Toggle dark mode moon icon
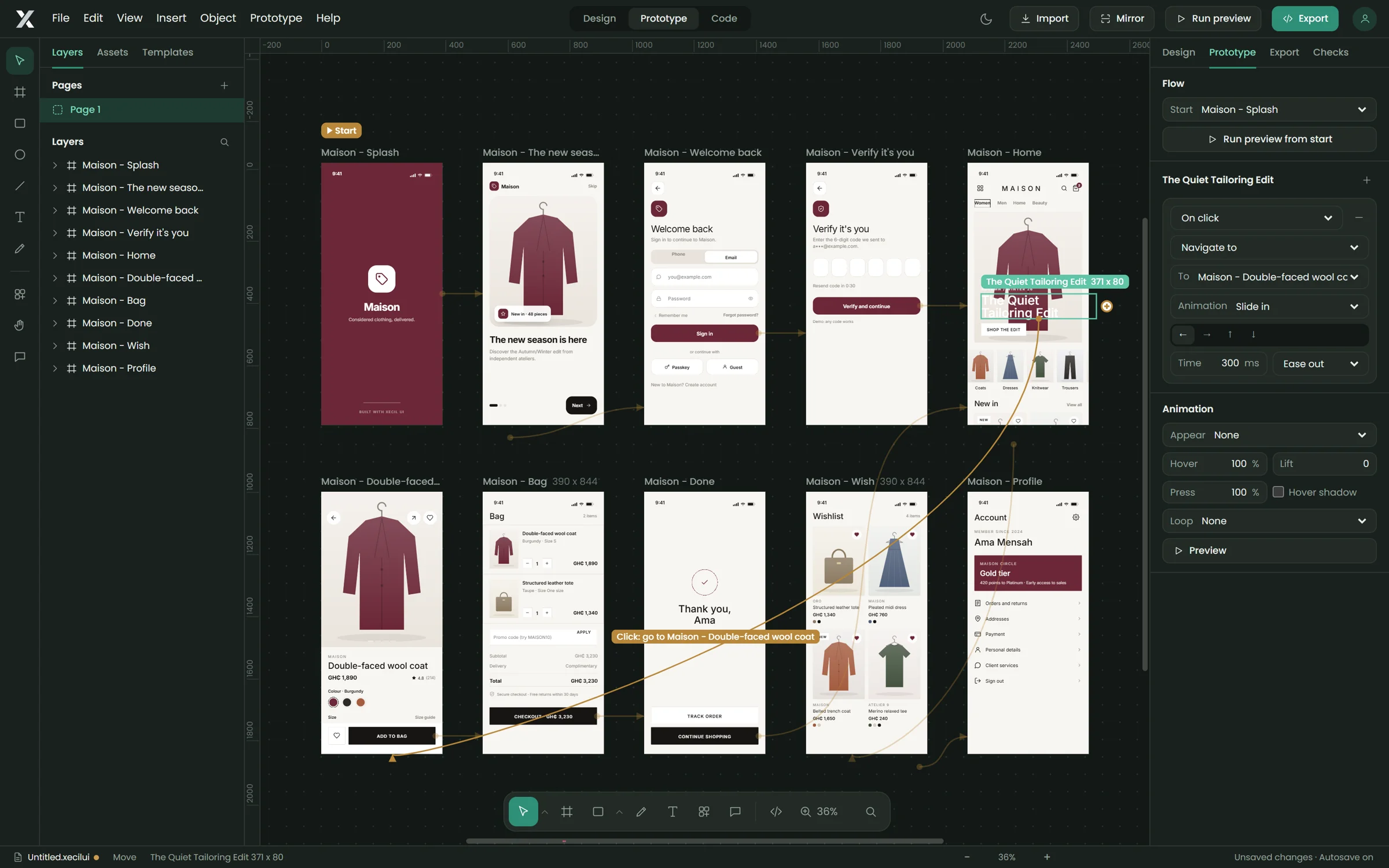The width and height of the screenshot is (1389, 868). [986, 19]
